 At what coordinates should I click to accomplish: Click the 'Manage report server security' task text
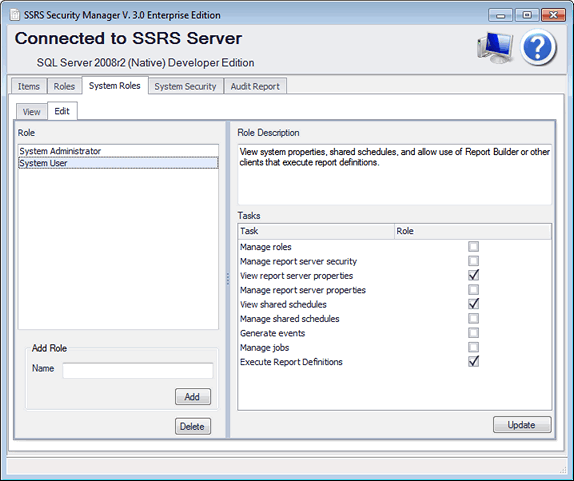[298, 261]
